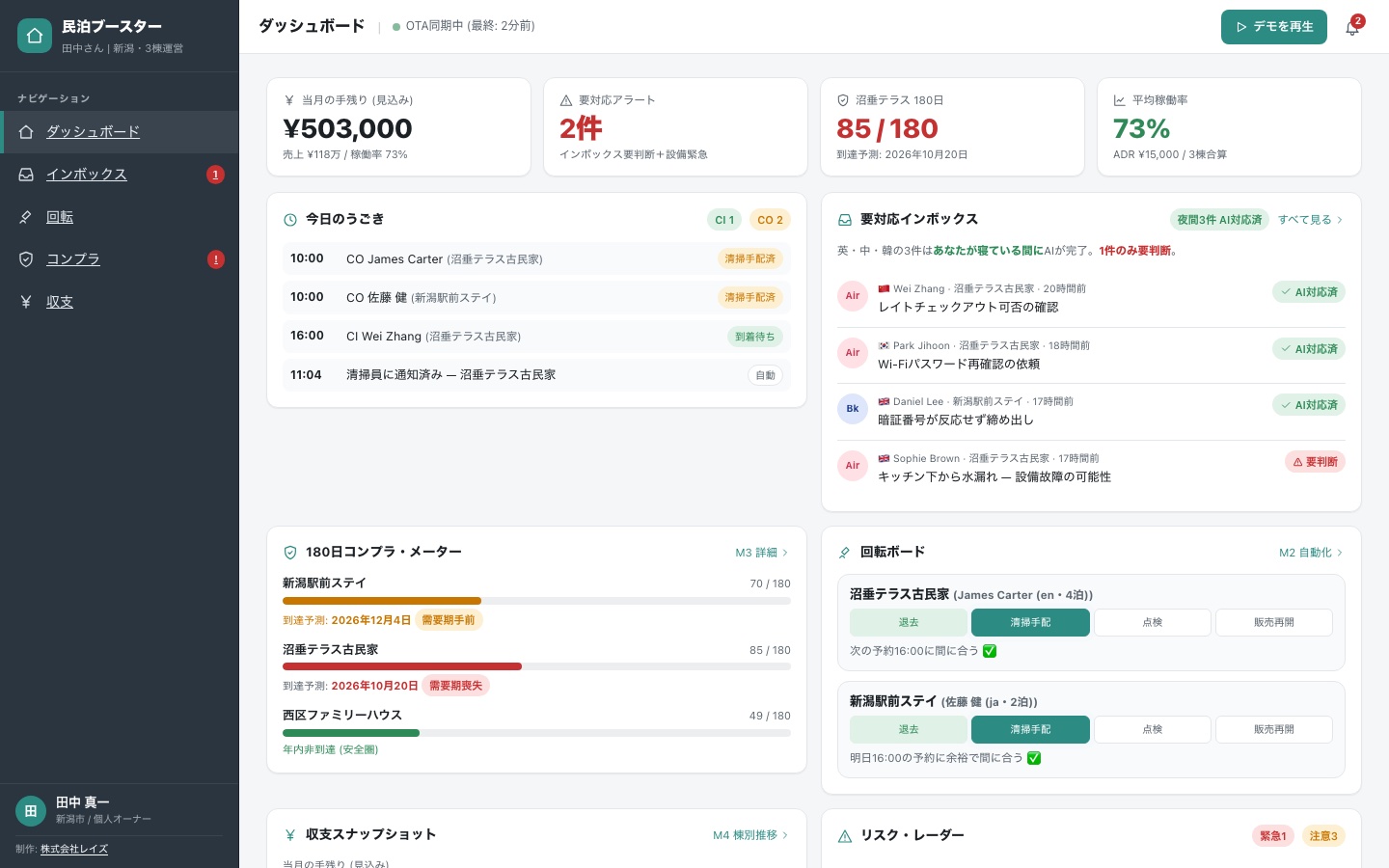Open 暗証番号が反応せず締め出し message
Image resolution: width=1389 pixels, height=868 pixels.
[956, 420]
